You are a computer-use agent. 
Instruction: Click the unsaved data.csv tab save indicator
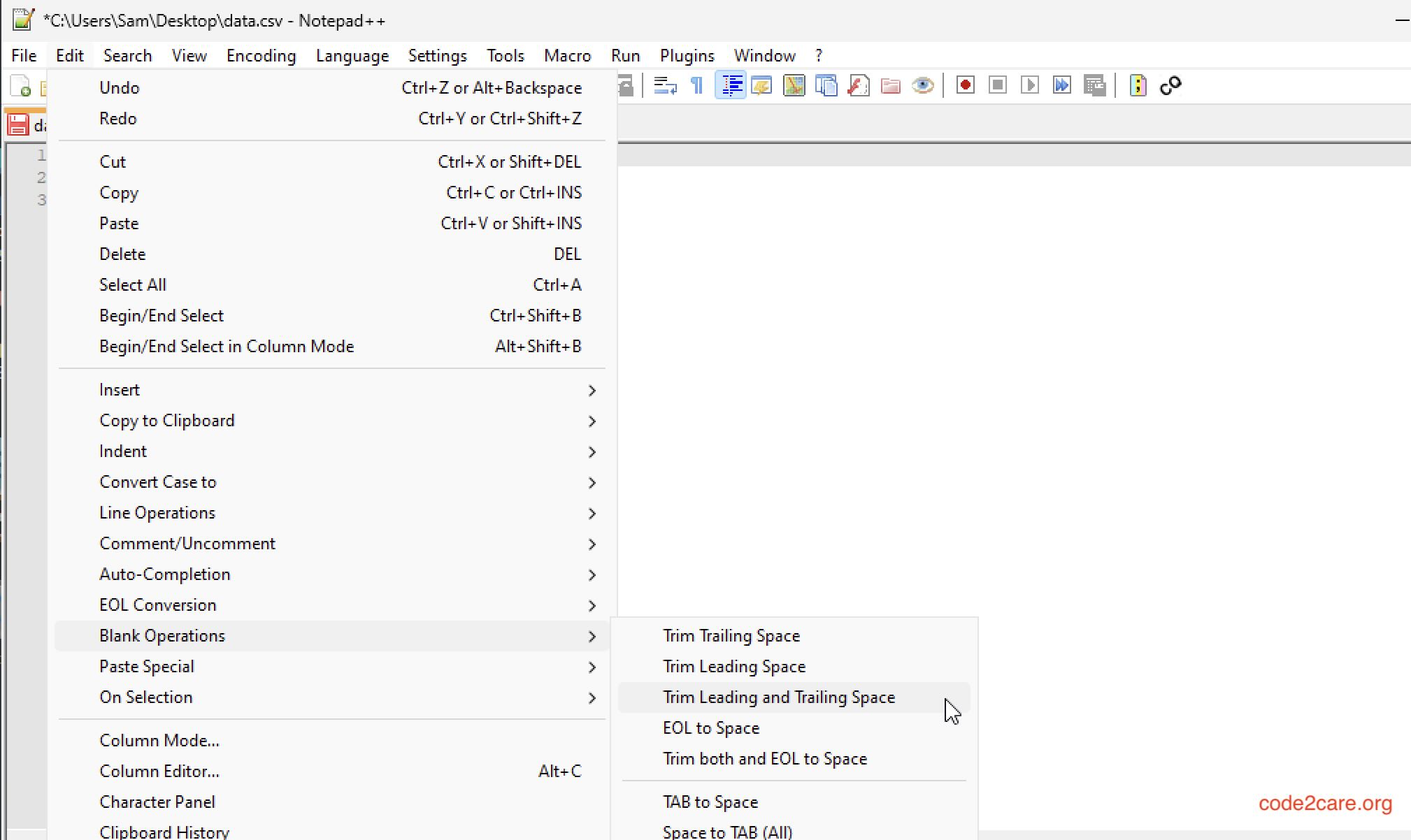click(17, 124)
